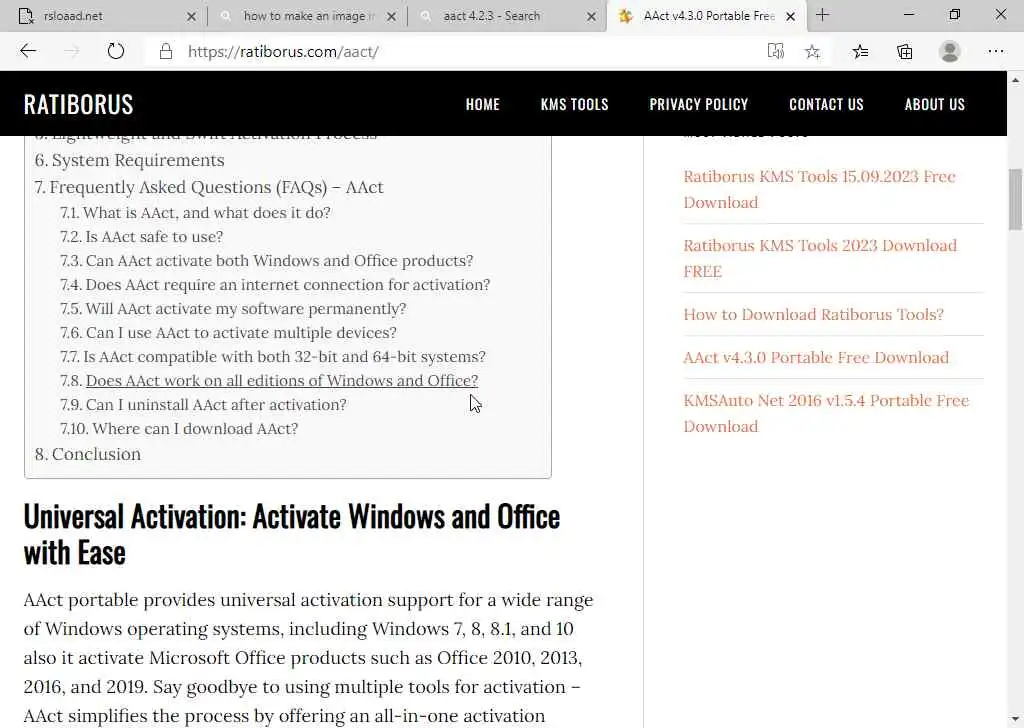The width and height of the screenshot is (1024, 728).
Task: Jump to '8. Conclusion' section
Action: [88, 454]
